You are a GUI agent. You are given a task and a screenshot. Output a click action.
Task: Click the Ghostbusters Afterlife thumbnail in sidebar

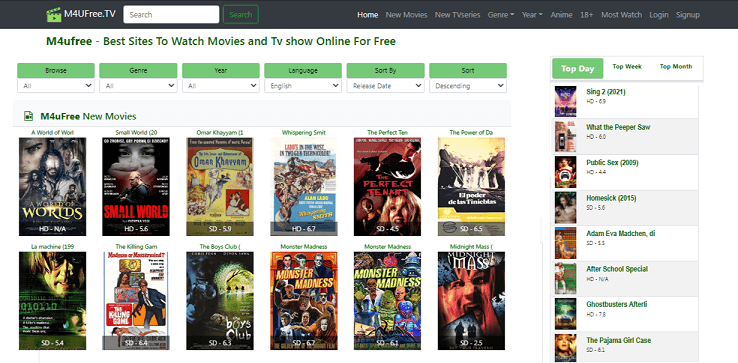[565, 314]
